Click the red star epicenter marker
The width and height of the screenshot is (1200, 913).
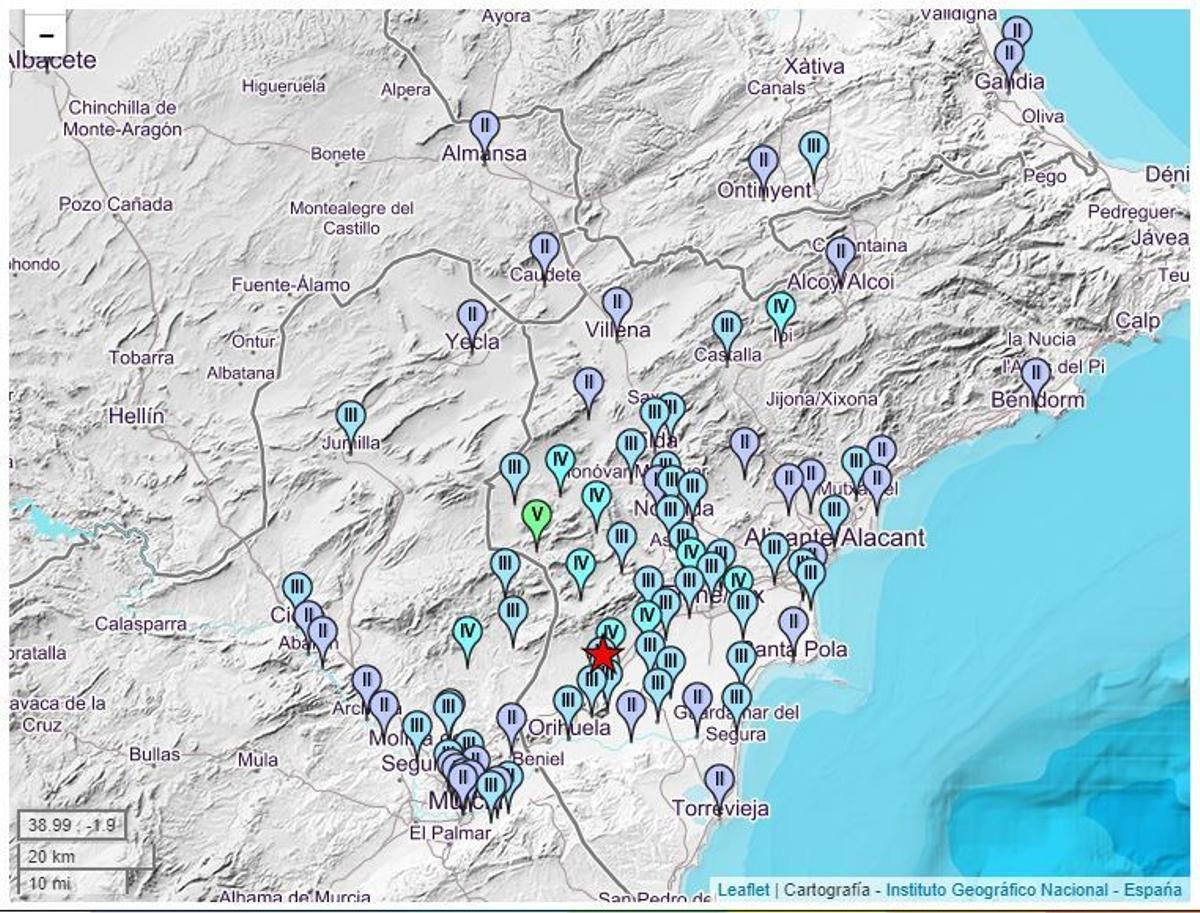coord(603,655)
